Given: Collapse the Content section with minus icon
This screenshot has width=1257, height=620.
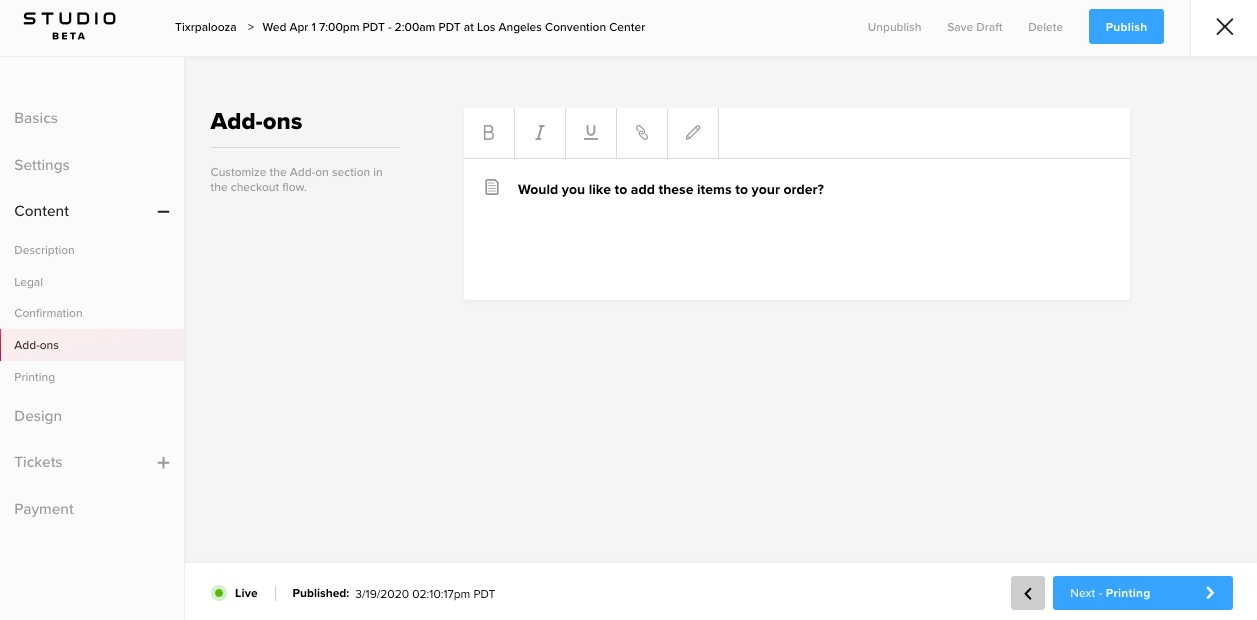Looking at the screenshot, I should [164, 211].
